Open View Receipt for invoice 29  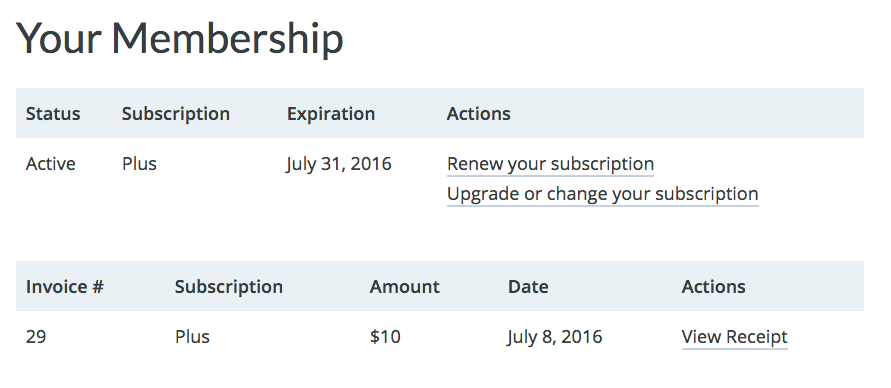(x=734, y=337)
